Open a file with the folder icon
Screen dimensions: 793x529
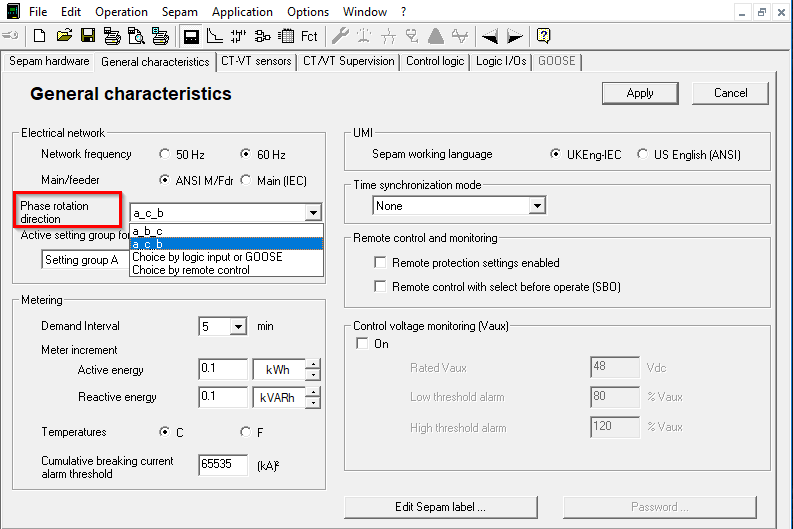click(x=64, y=36)
